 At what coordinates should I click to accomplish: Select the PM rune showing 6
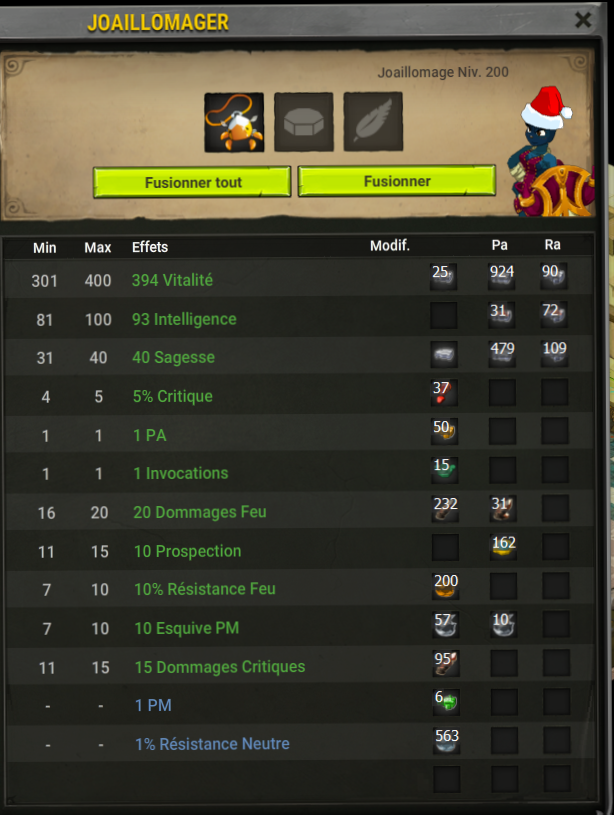coord(446,701)
